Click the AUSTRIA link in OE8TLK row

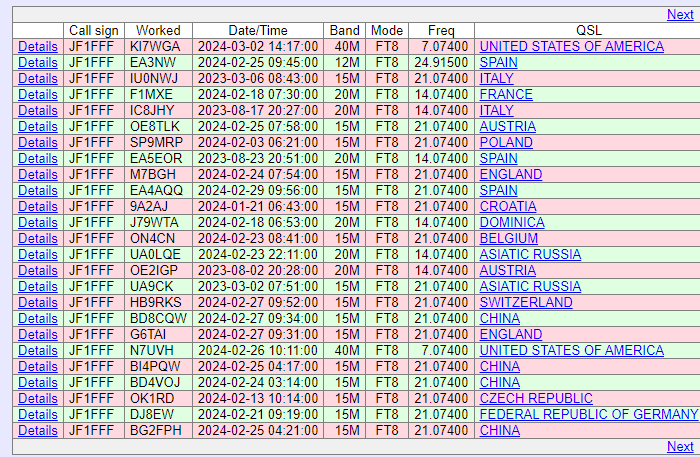[x=507, y=127]
